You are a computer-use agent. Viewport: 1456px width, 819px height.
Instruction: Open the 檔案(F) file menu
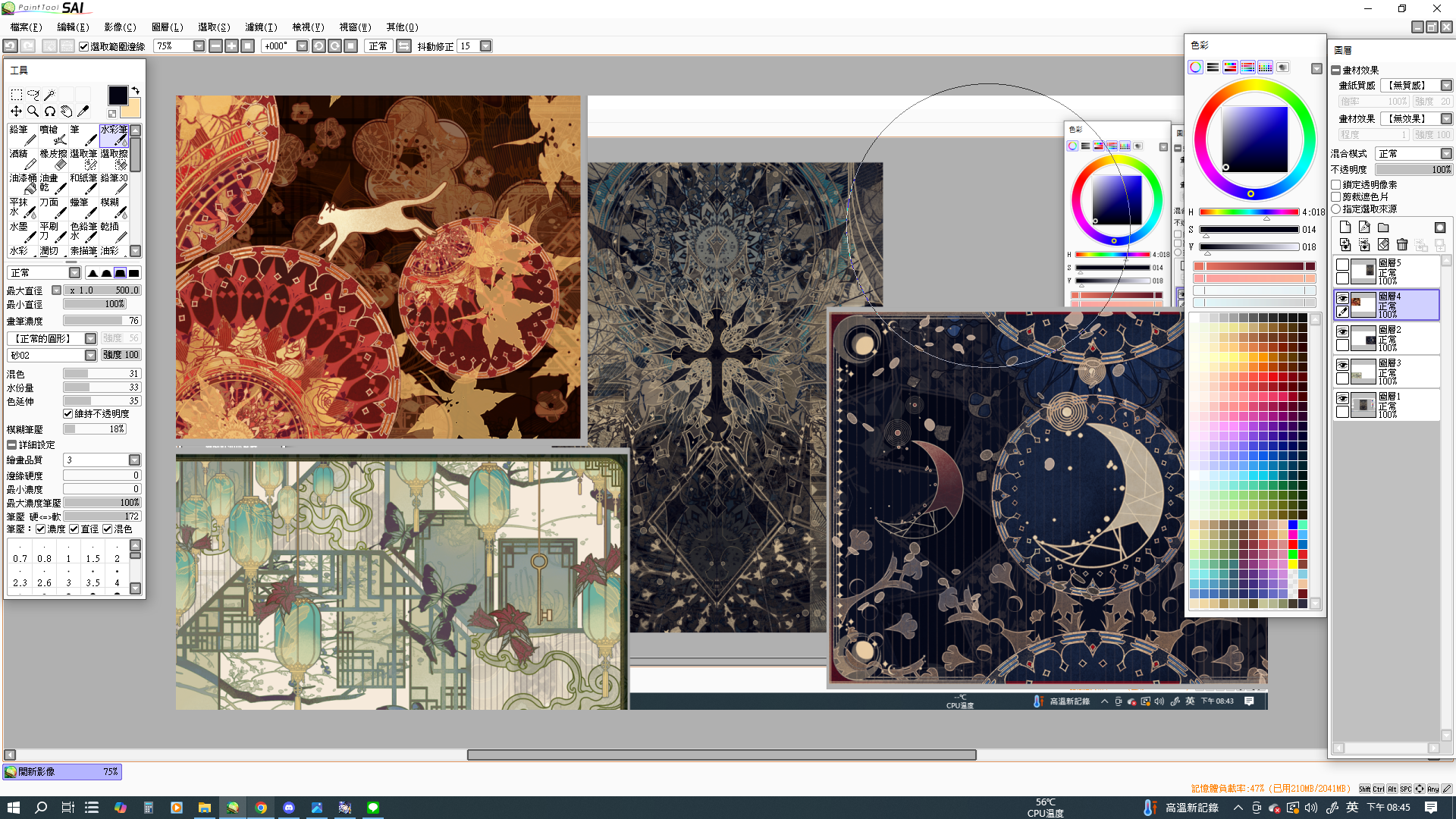[x=26, y=27]
